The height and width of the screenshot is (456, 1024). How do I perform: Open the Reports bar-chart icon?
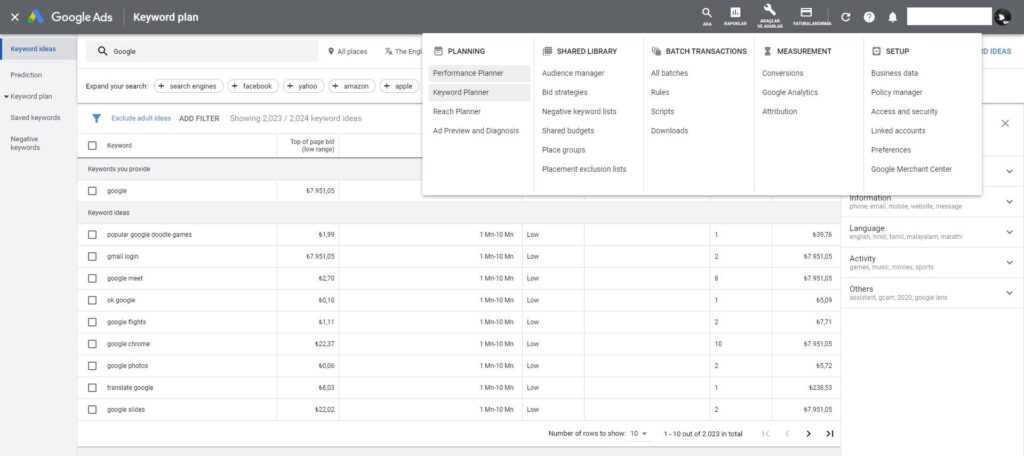pyautogui.click(x=735, y=13)
